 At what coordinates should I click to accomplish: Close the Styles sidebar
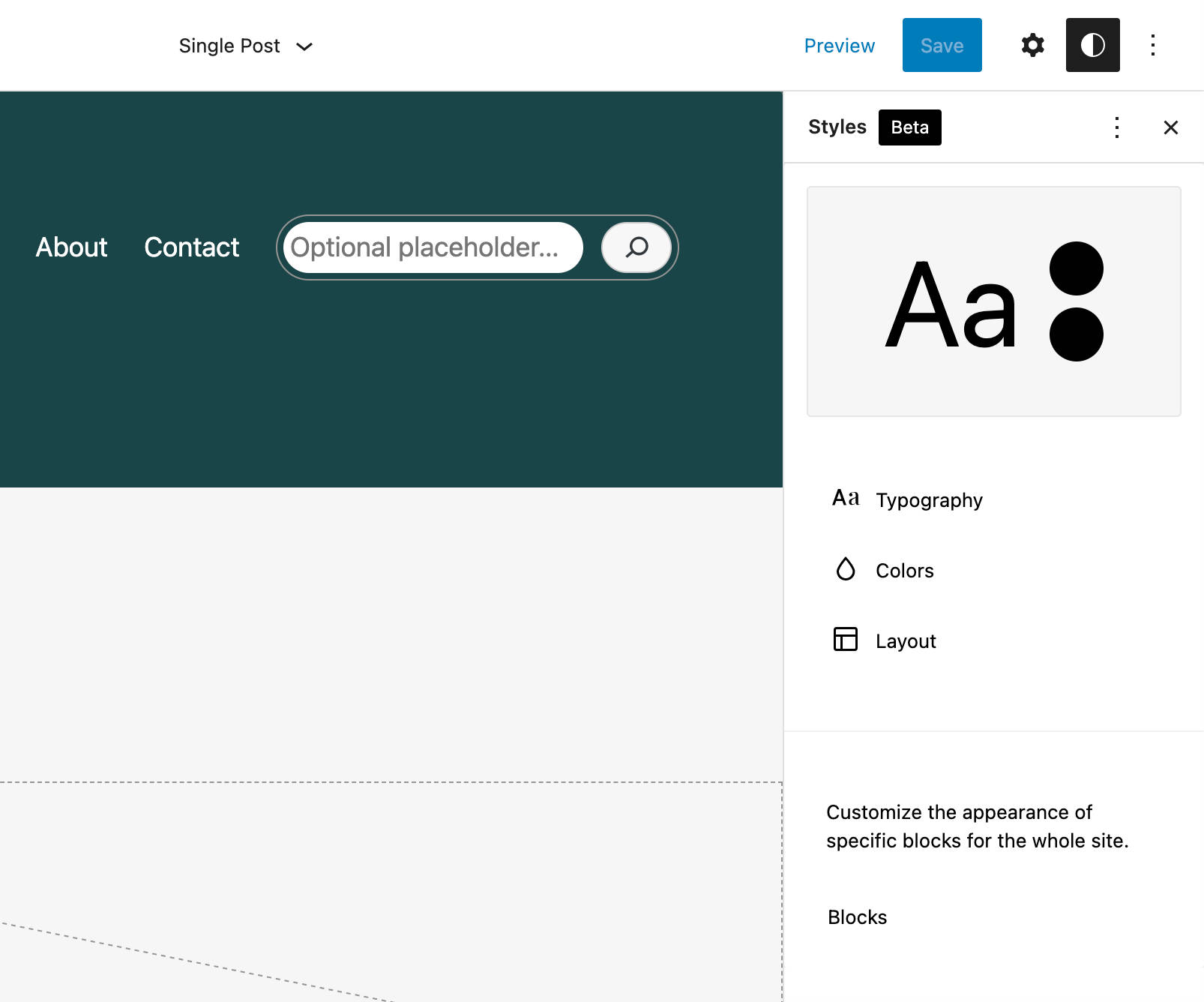1170,127
